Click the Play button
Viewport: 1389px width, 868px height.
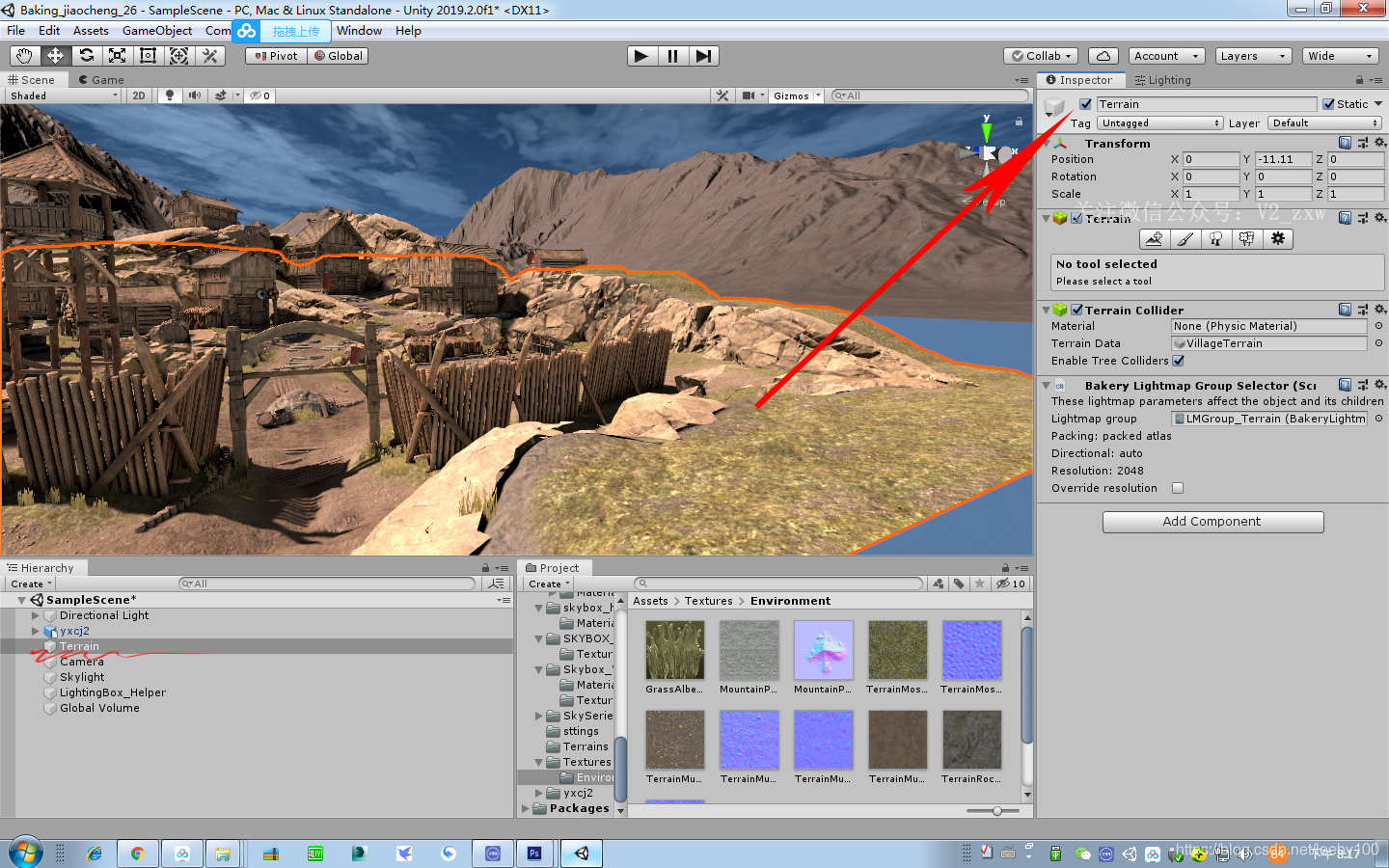click(x=641, y=56)
